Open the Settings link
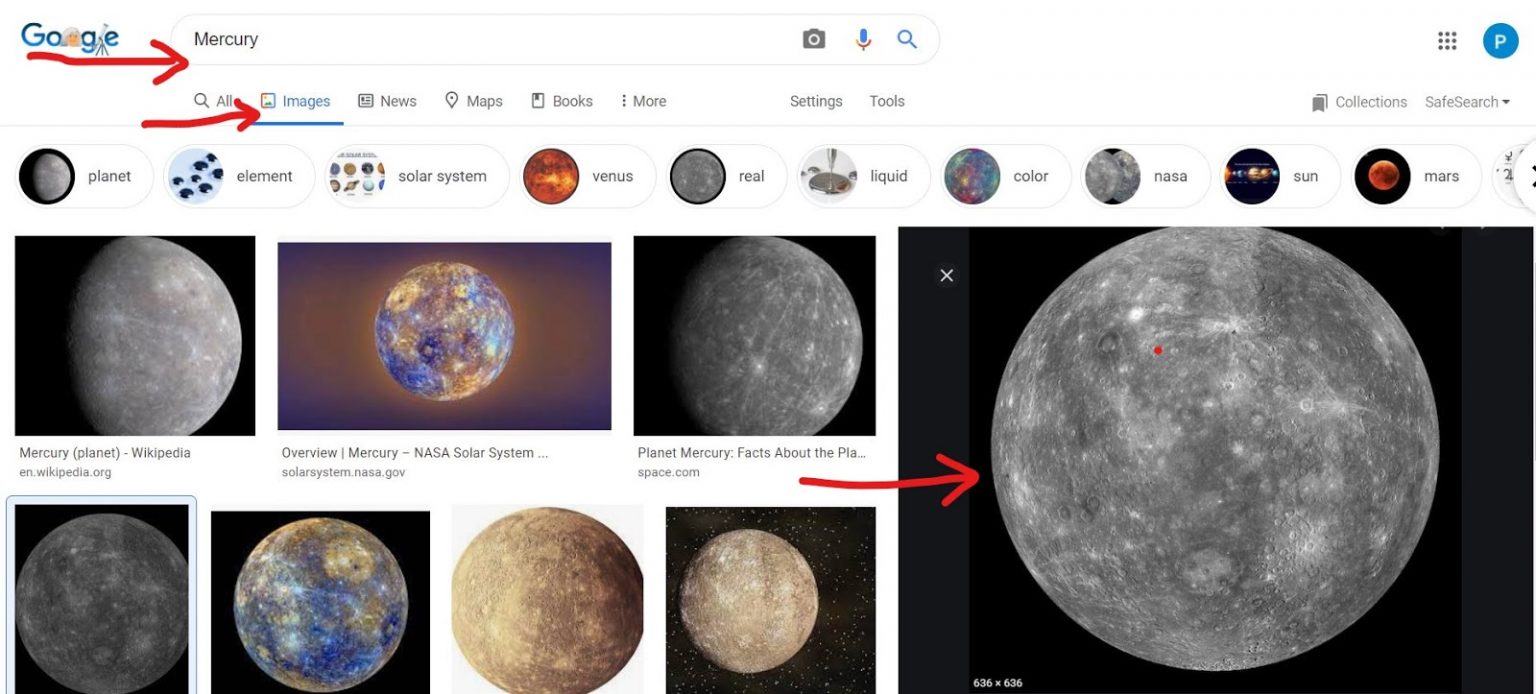 [x=816, y=101]
